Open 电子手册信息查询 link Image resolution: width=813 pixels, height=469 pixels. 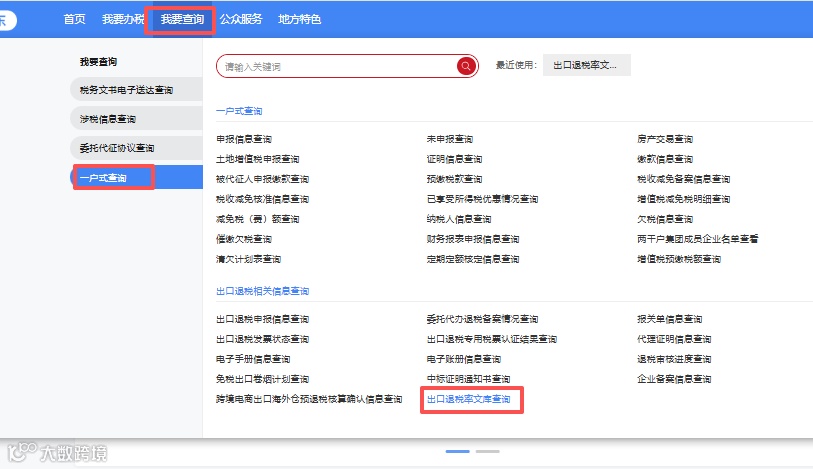tap(253, 359)
